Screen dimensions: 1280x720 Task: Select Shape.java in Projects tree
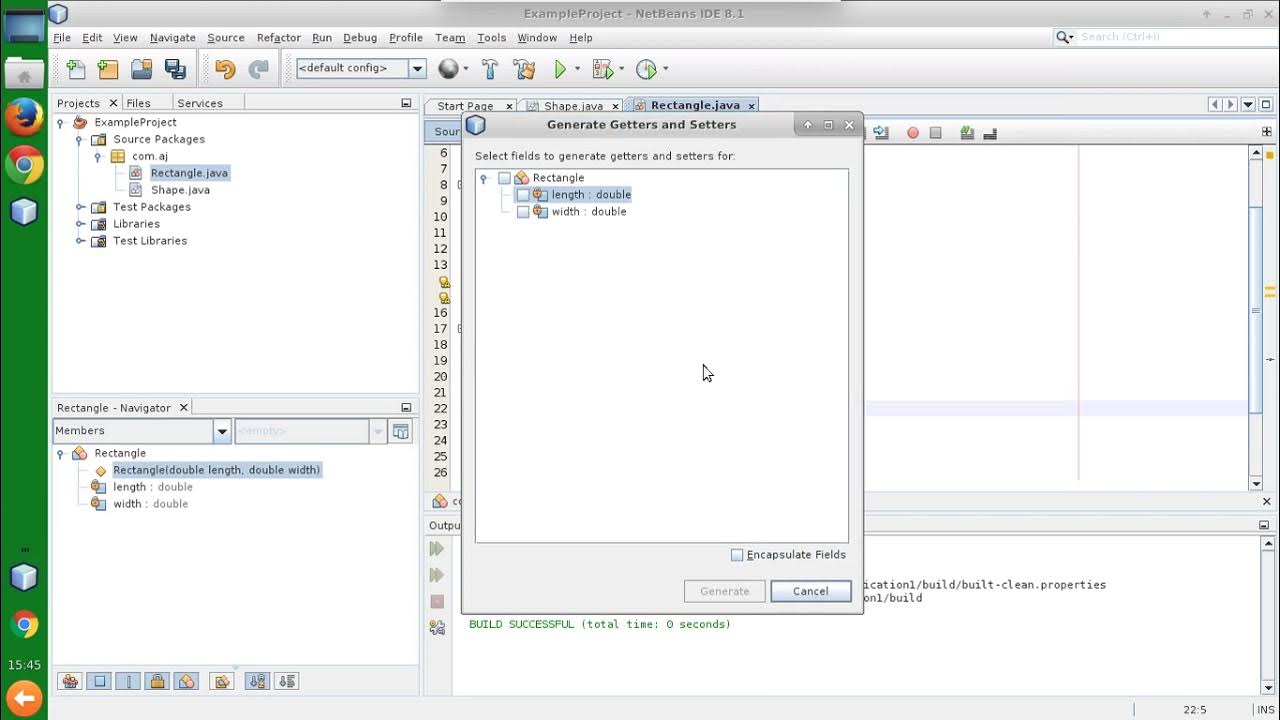pyautogui.click(x=180, y=190)
